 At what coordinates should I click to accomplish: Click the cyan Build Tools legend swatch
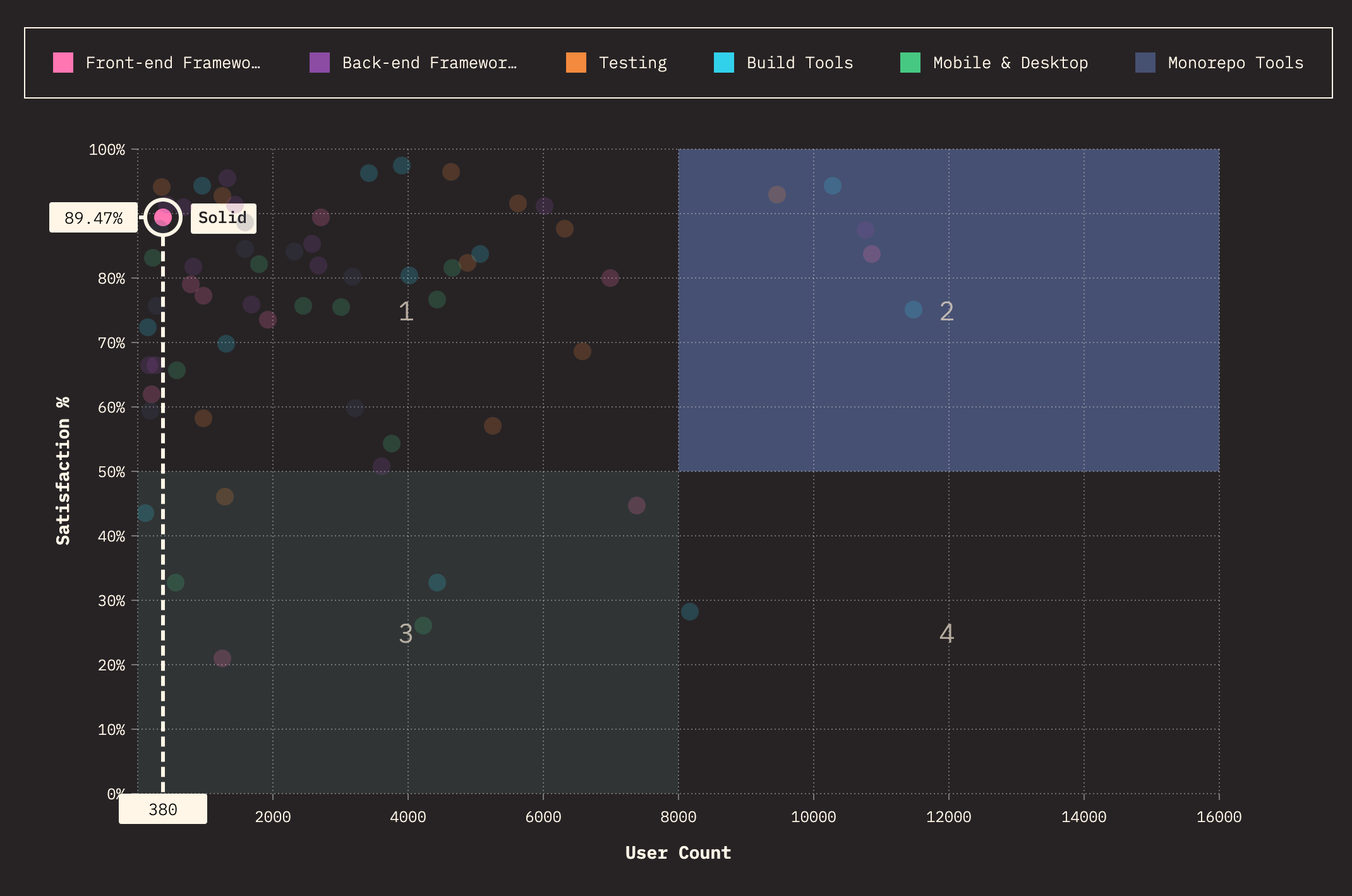[724, 63]
